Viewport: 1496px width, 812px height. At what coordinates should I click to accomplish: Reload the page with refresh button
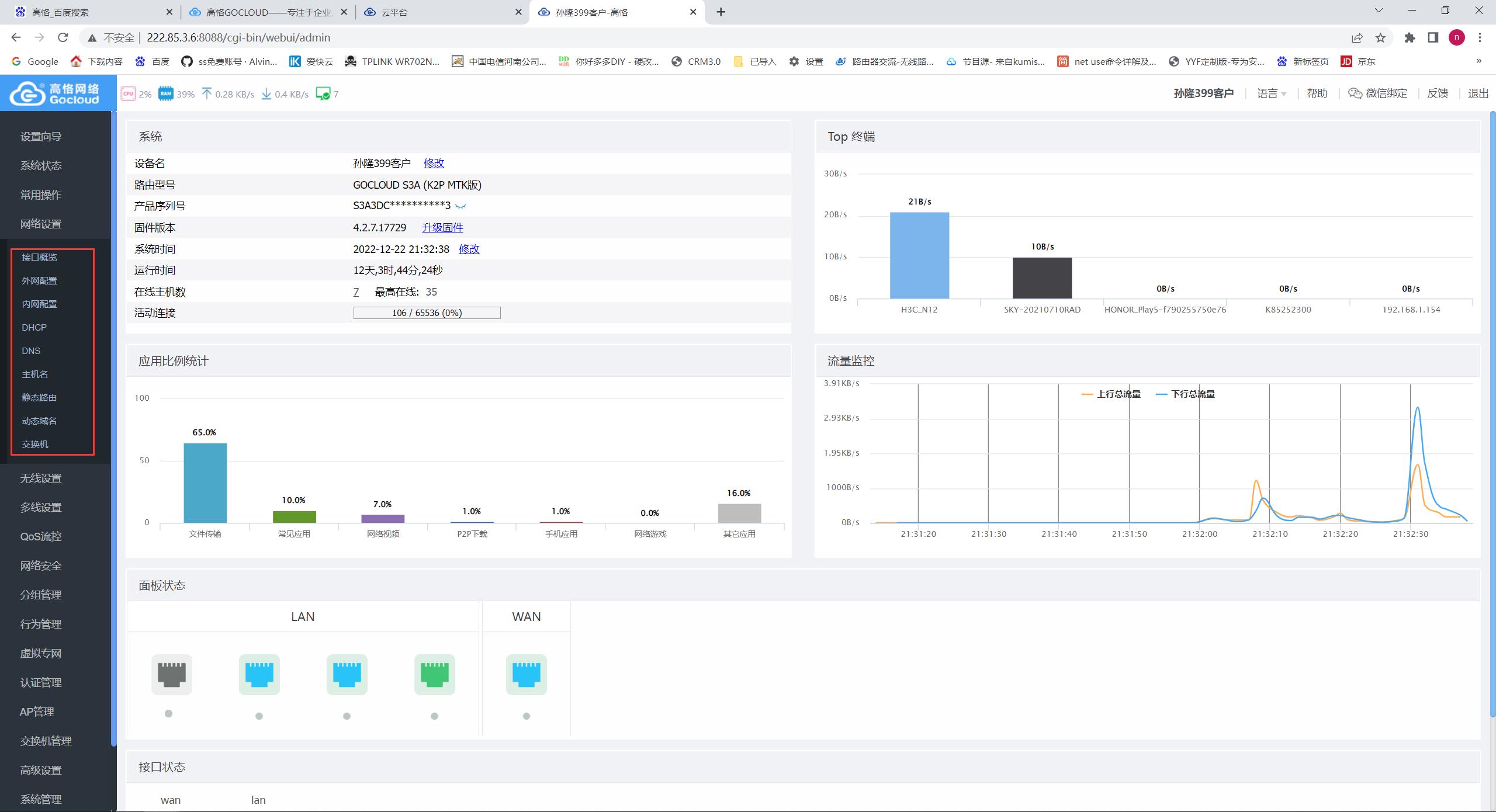pyautogui.click(x=63, y=37)
